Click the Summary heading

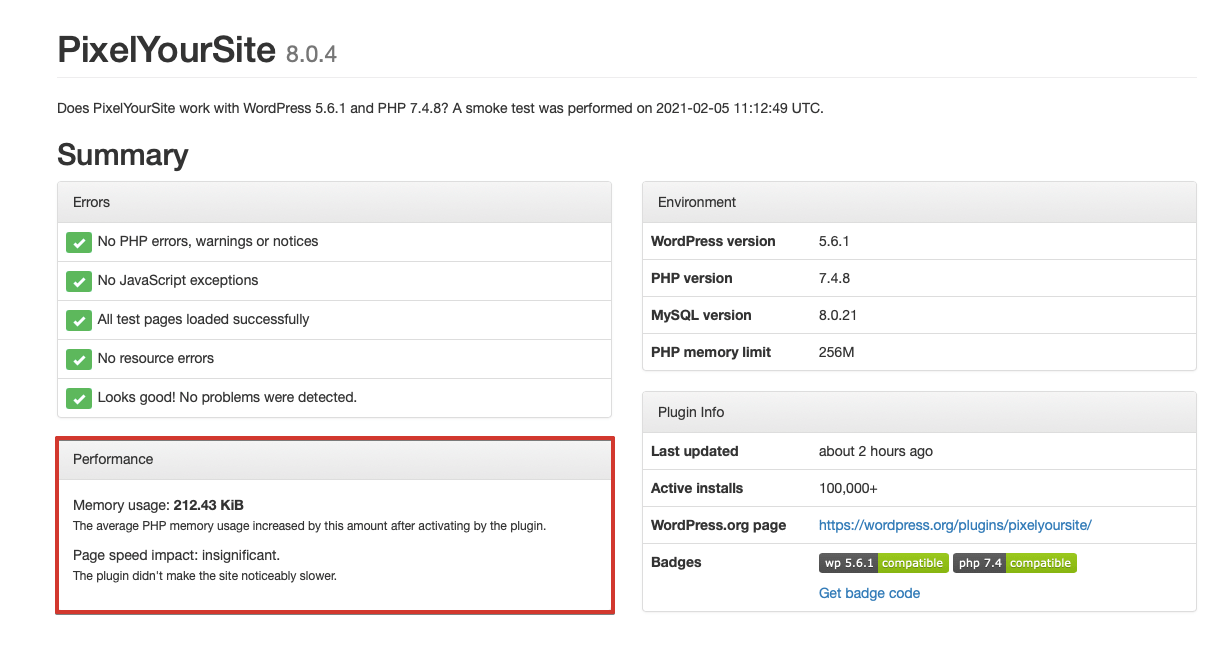tap(123, 155)
